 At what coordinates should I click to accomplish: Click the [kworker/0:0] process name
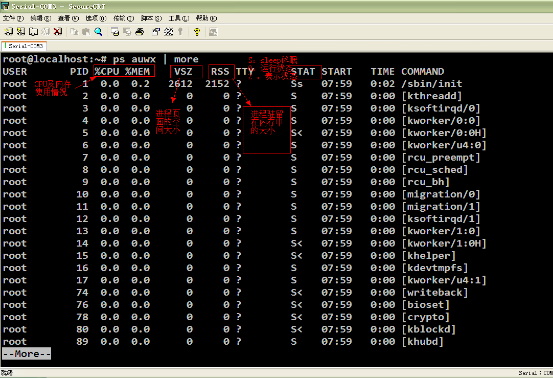pyautogui.click(x=441, y=121)
